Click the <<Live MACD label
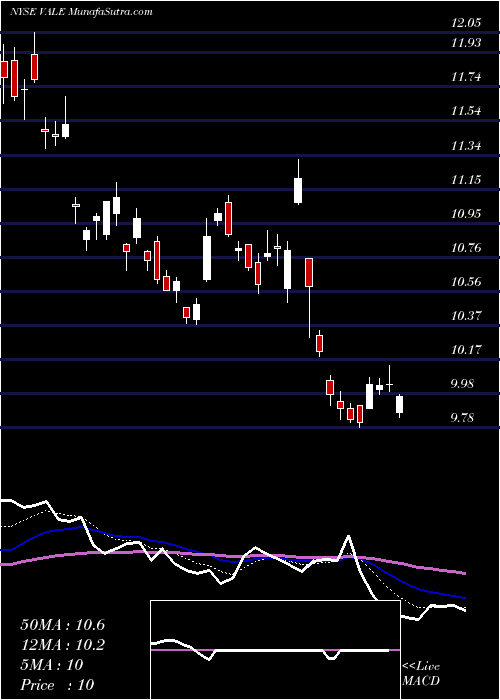This screenshot has width=500, height=700. pyautogui.click(x=421, y=674)
